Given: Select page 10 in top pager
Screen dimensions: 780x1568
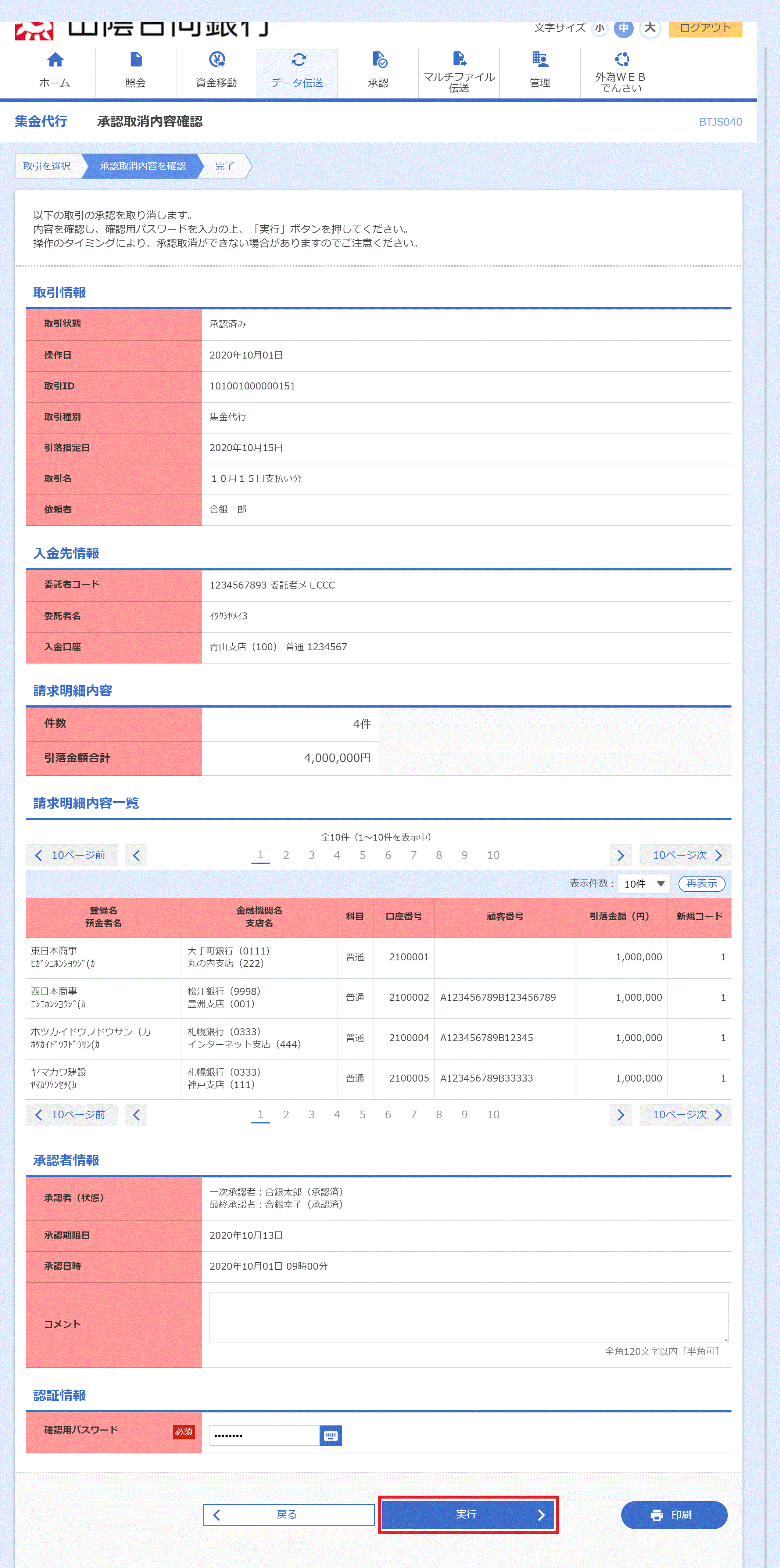Looking at the screenshot, I should tap(493, 855).
